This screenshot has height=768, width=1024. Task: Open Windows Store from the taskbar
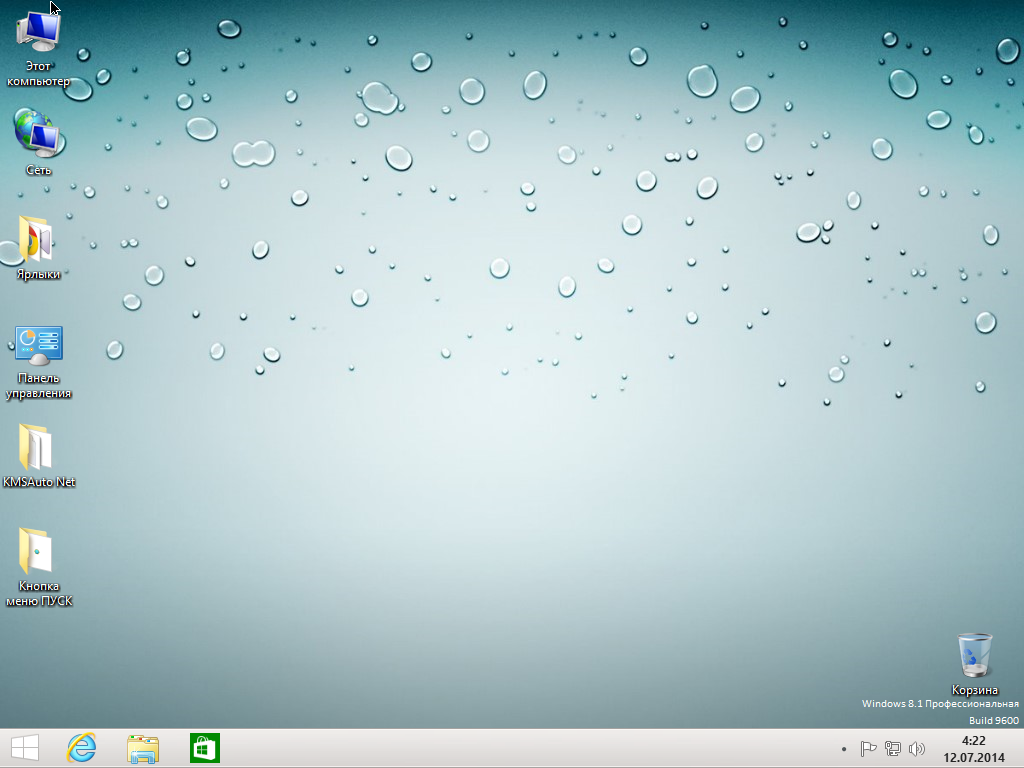[x=204, y=748]
